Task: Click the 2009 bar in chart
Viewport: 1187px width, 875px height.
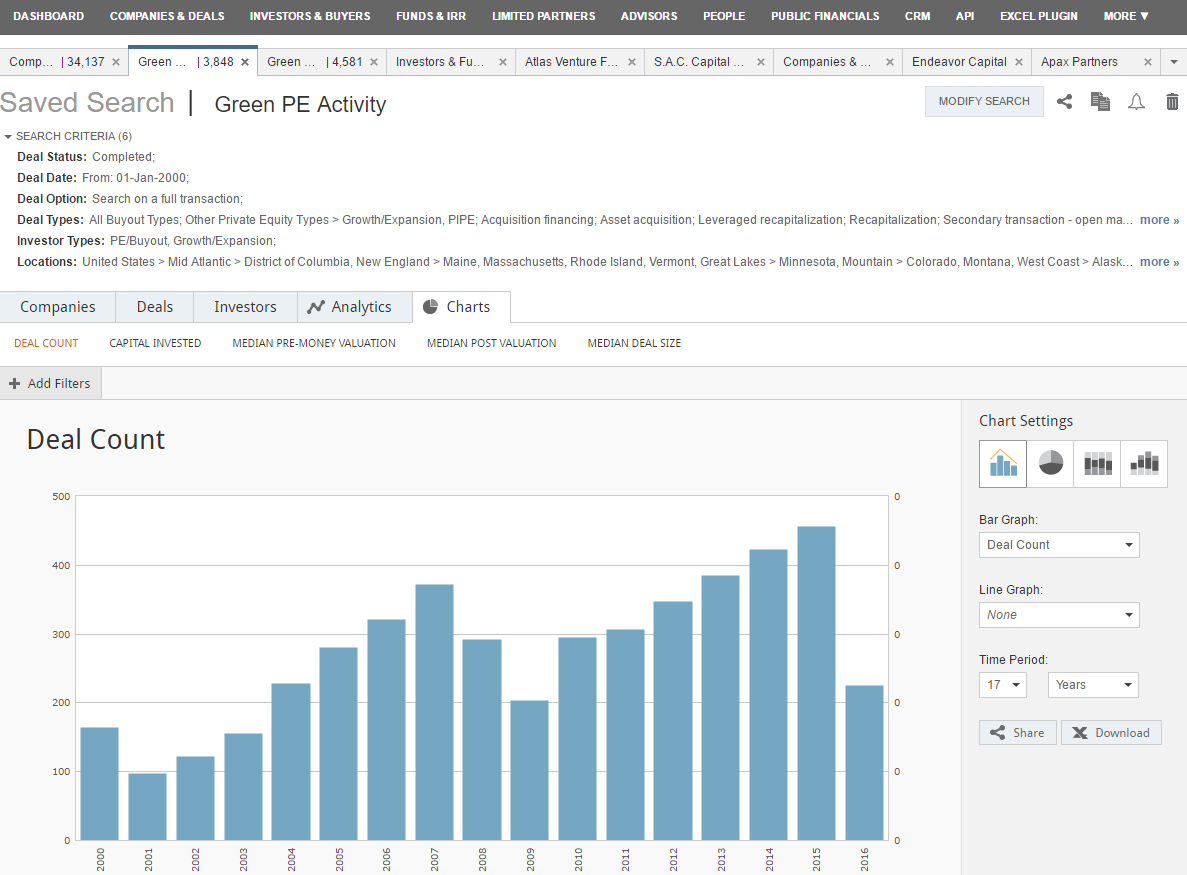Action: tap(529, 771)
